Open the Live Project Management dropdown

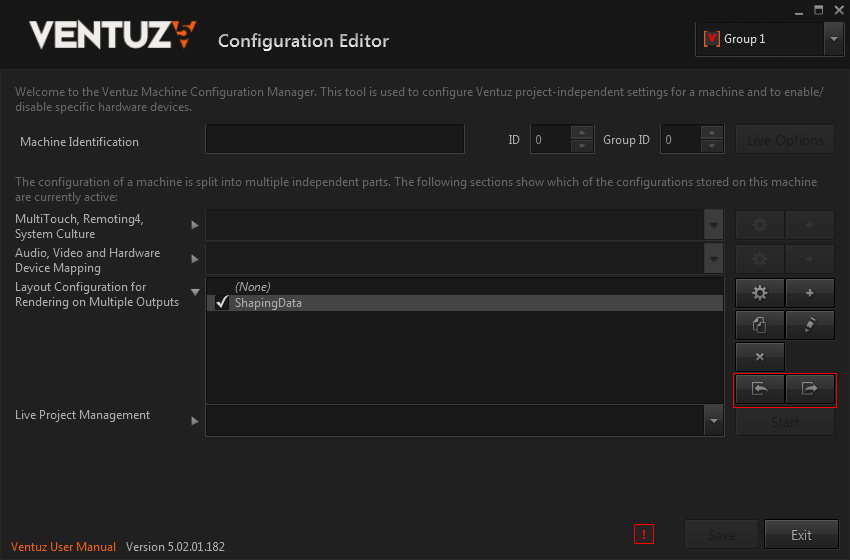[713, 421]
